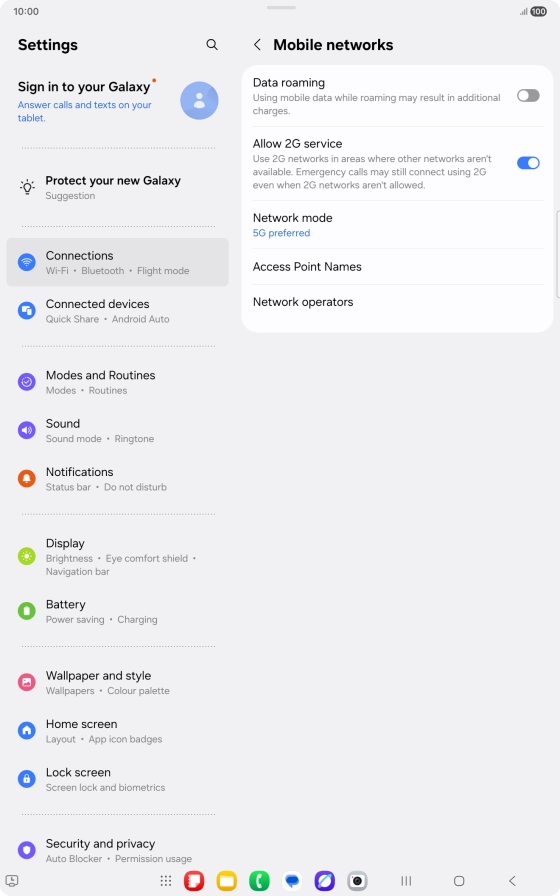Open the Messages app in taskbar
The image size is (560, 896).
(x=292, y=881)
